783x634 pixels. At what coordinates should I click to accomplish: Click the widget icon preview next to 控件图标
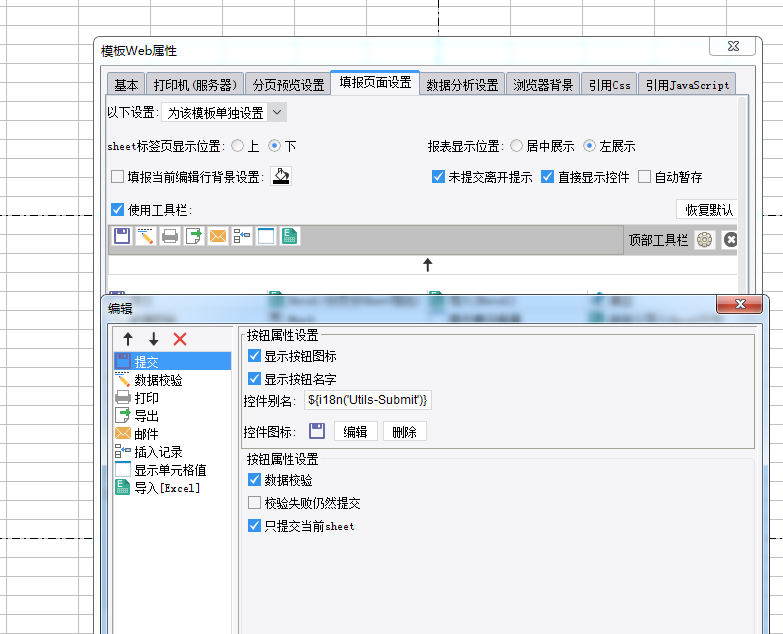point(317,431)
